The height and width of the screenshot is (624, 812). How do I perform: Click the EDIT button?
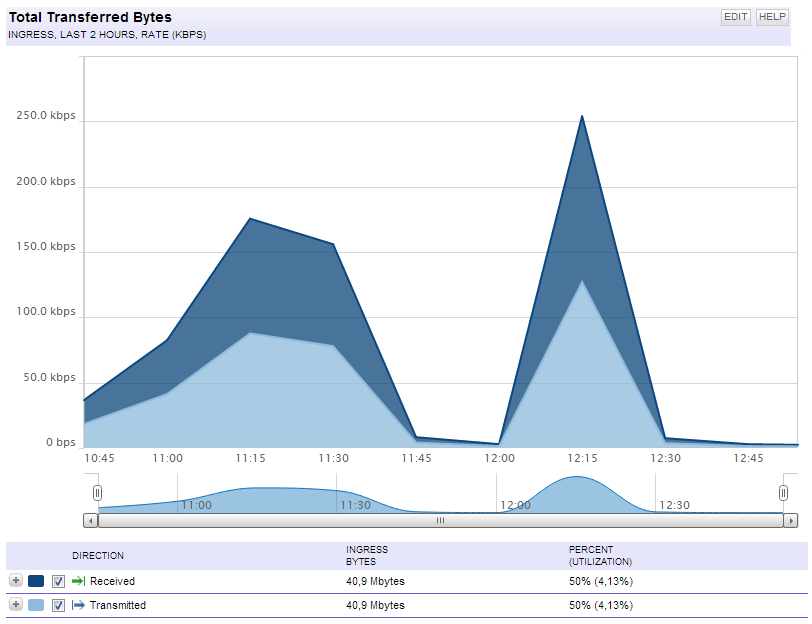click(735, 17)
